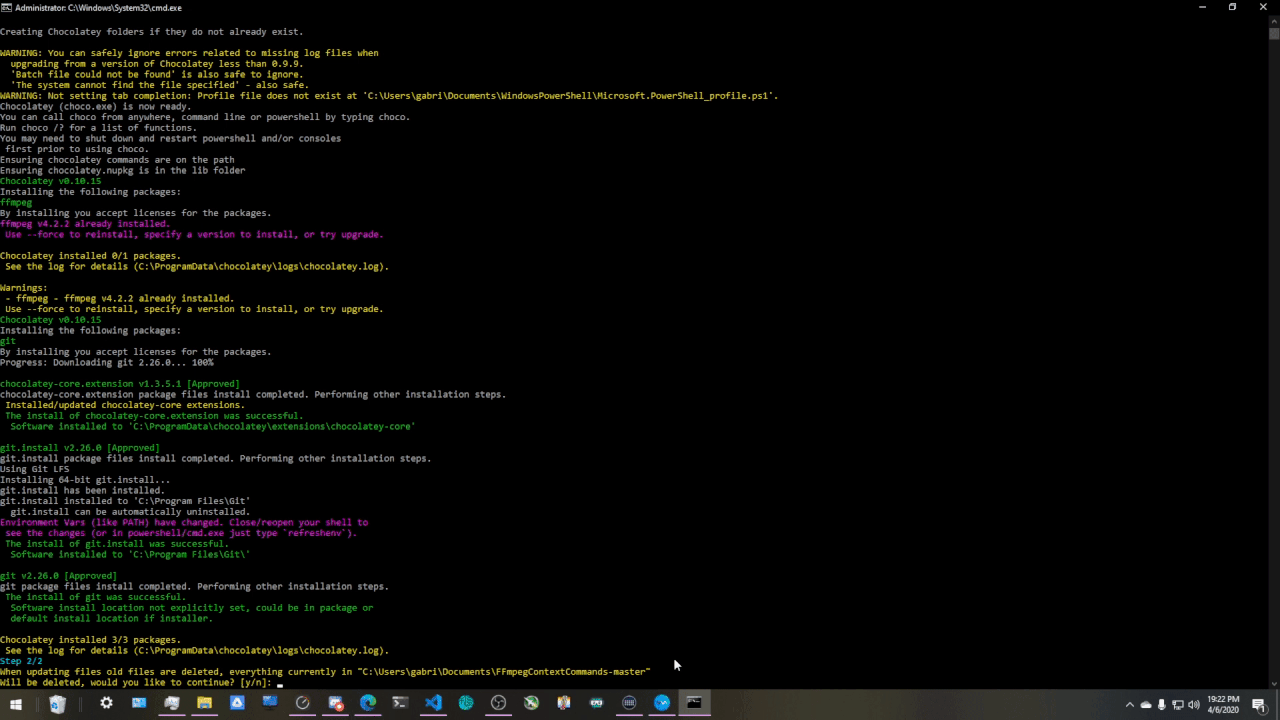The width and height of the screenshot is (1280, 720).
Task: Open Visual Studio Code from taskbar
Action: click(x=433, y=703)
